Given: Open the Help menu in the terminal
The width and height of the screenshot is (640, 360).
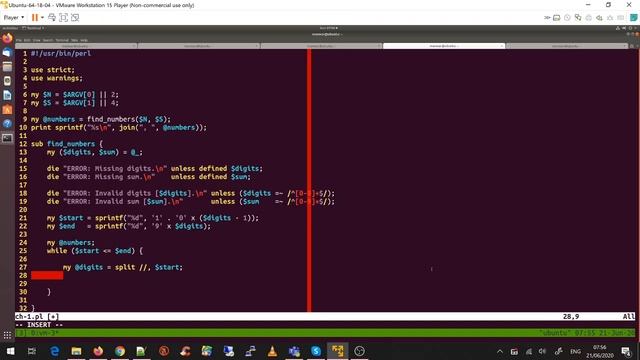Looking at the screenshot, I should pyautogui.click(x=84, y=40).
